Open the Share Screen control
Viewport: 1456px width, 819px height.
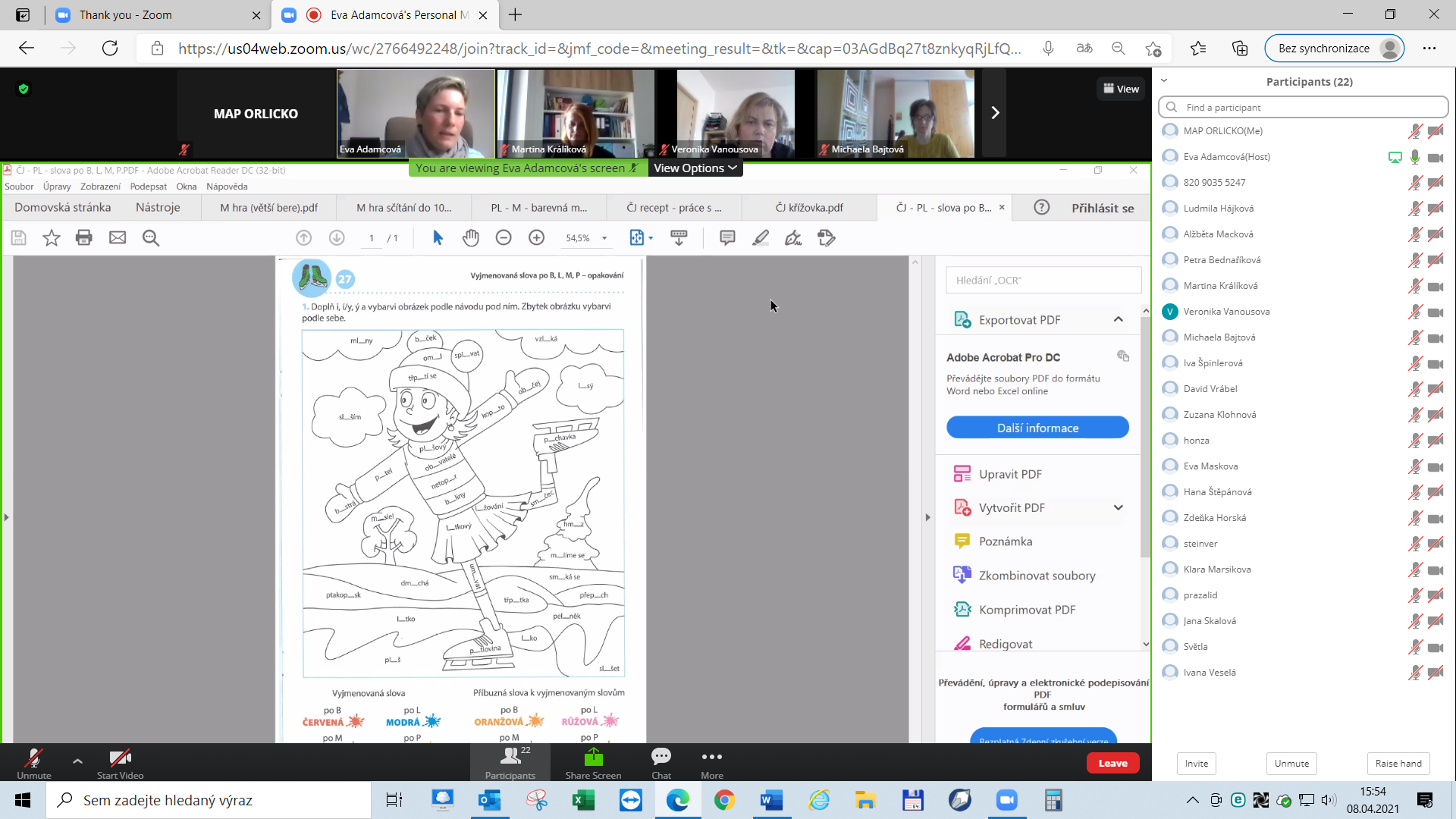tap(593, 762)
